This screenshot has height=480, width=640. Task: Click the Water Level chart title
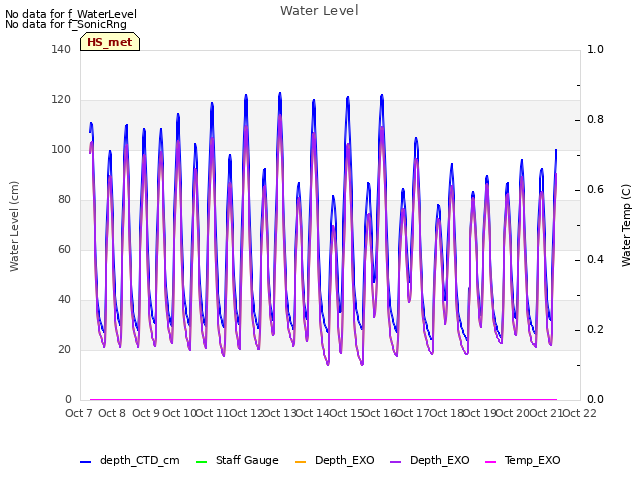[319, 11]
